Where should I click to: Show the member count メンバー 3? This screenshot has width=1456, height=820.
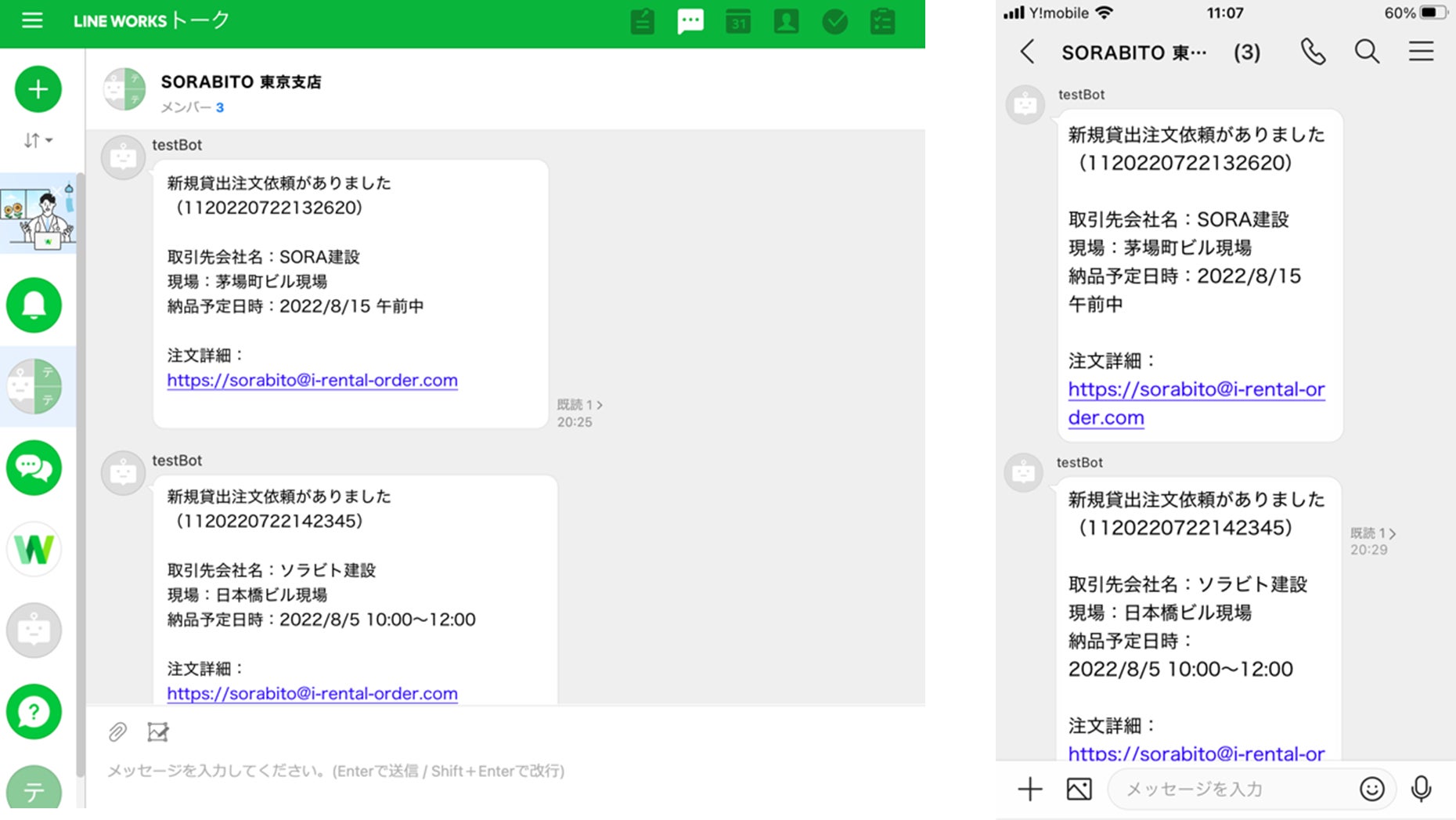(193, 107)
